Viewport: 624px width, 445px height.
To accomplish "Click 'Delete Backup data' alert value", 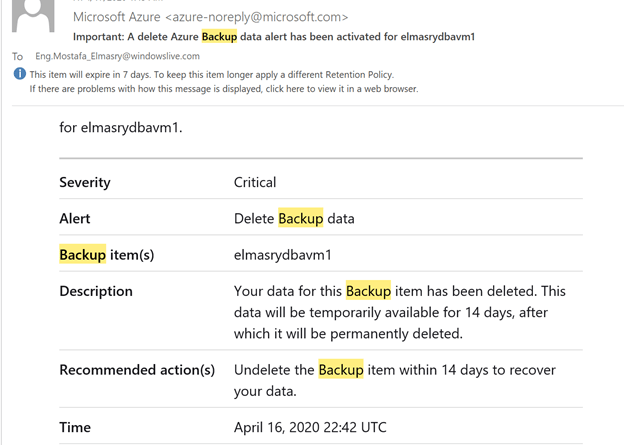I will tap(294, 219).
